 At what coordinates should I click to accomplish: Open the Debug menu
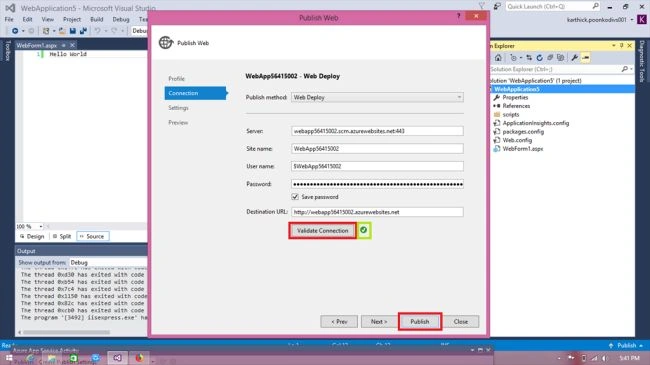(x=121, y=19)
